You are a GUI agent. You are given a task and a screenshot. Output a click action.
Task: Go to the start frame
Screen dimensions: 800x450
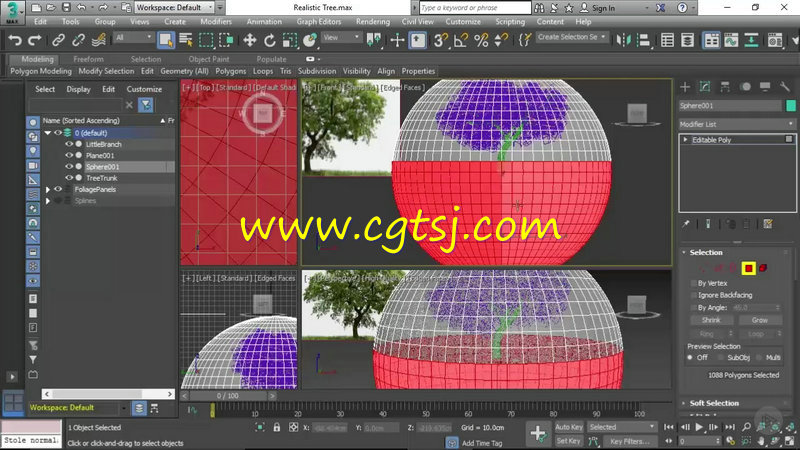(x=668, y=427)
